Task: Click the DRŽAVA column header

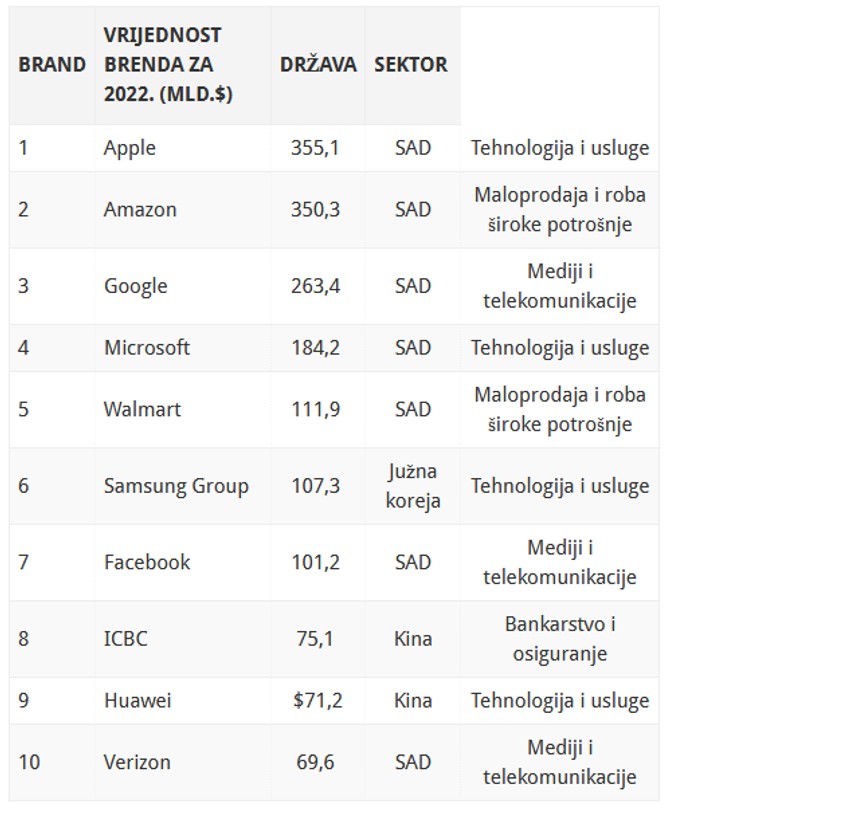Action: coord(318,65)
